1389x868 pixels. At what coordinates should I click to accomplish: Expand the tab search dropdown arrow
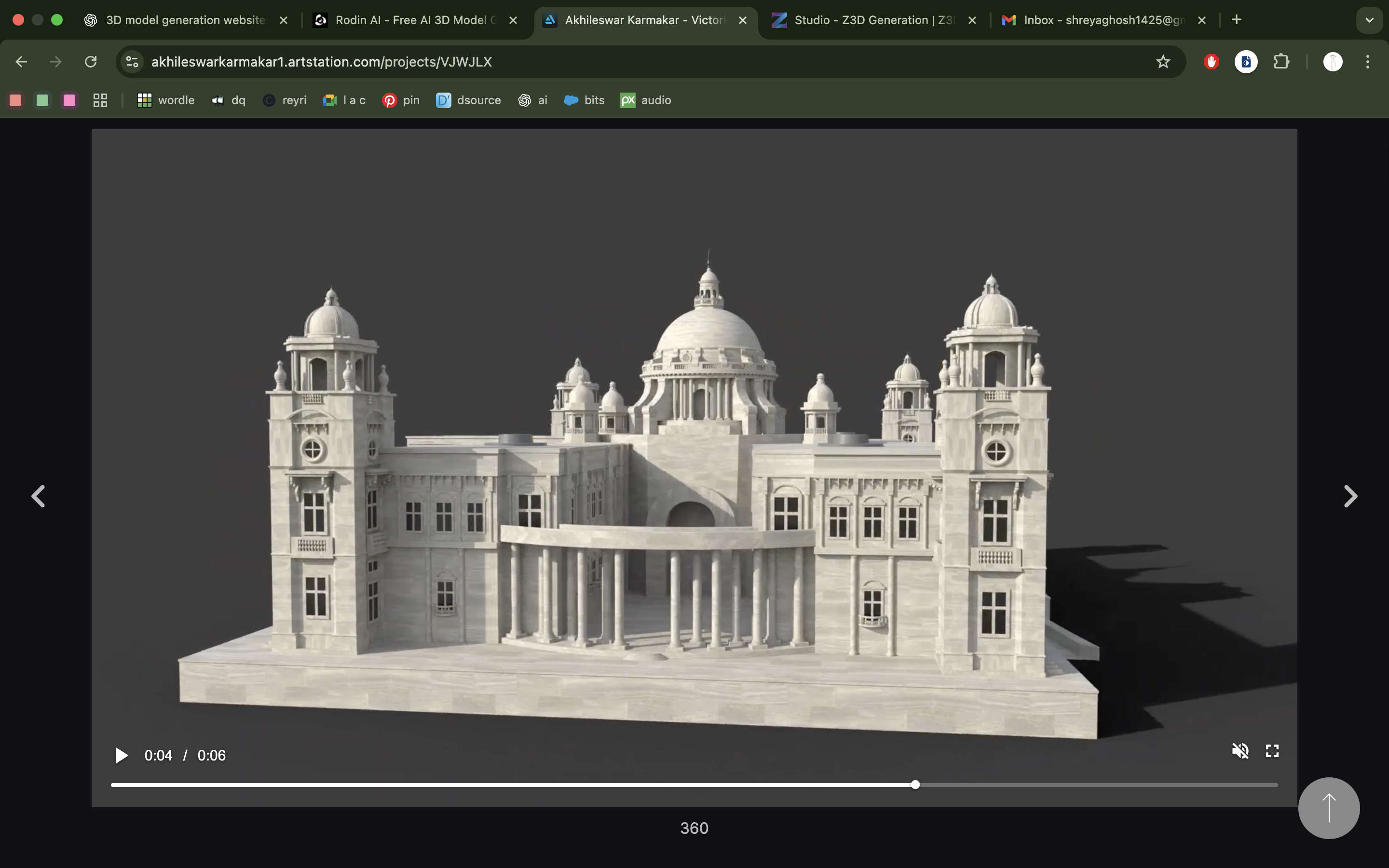coord(1369,20)
